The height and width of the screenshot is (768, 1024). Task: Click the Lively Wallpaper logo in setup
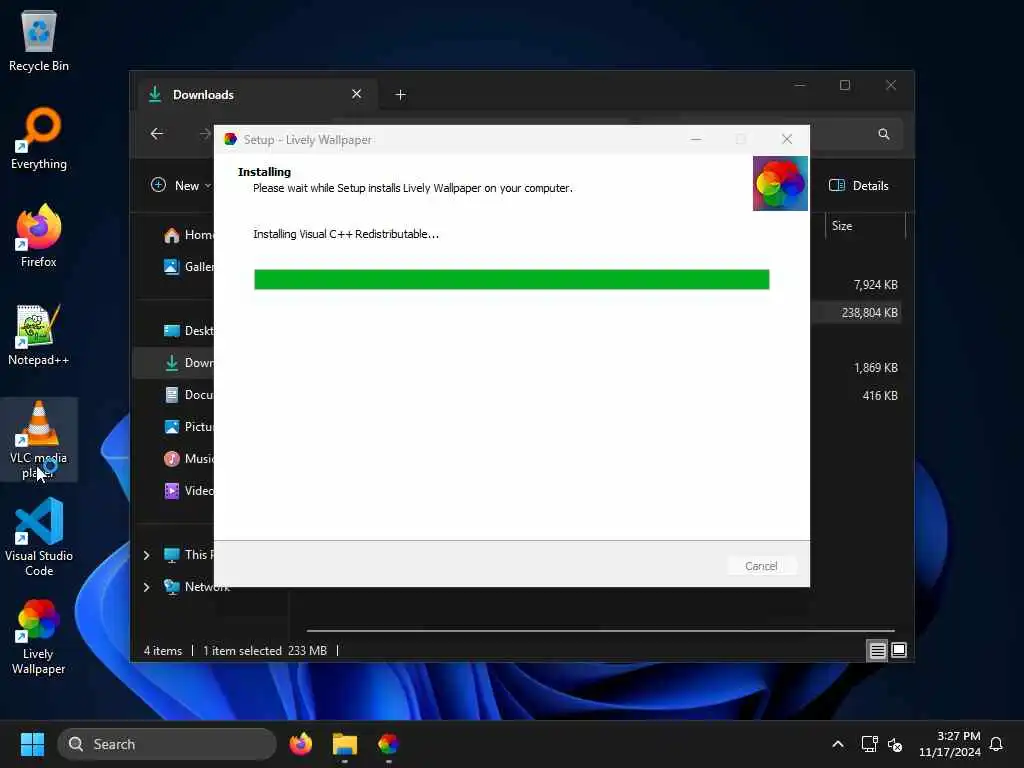[780, 184]
